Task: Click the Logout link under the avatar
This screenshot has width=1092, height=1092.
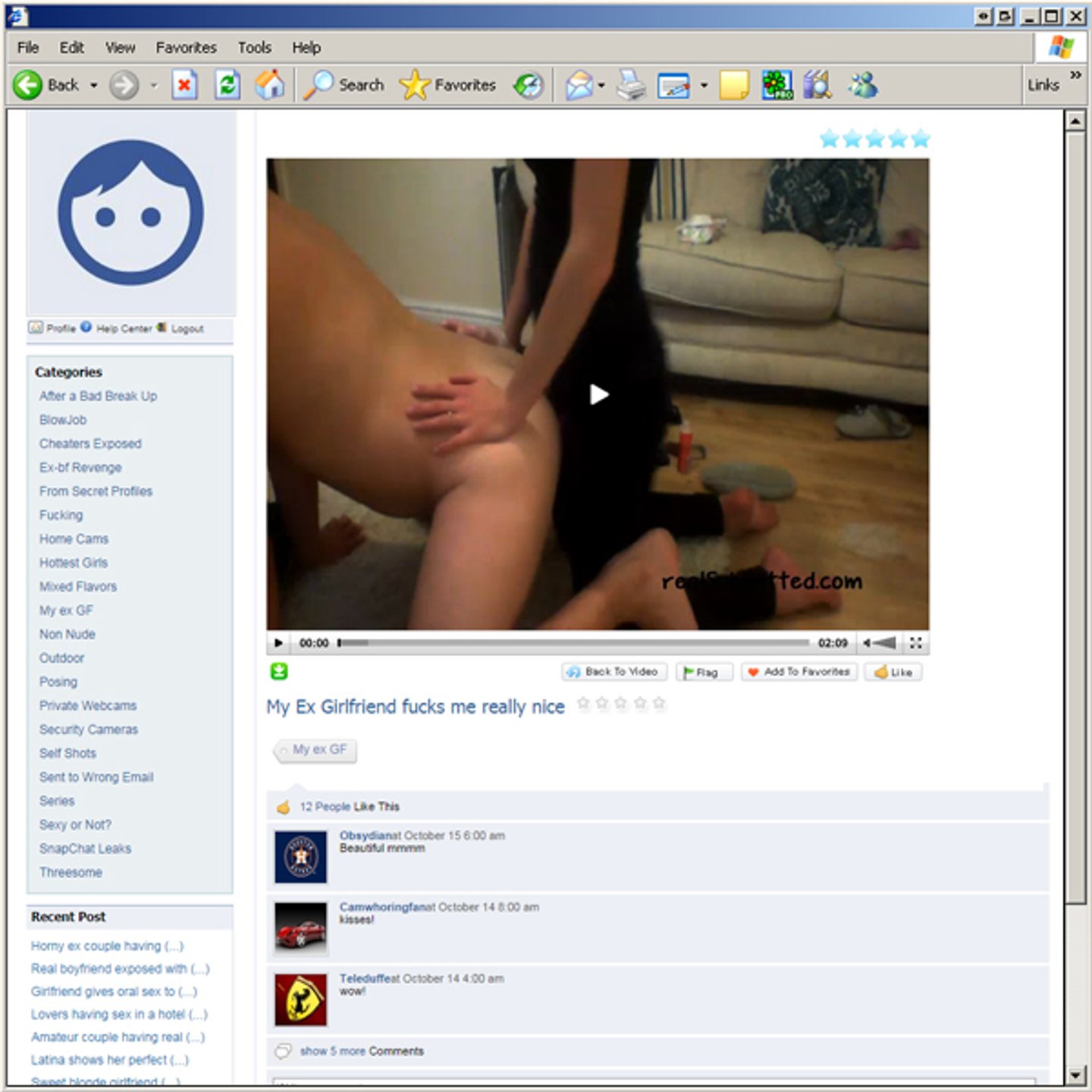Action: 187,328
